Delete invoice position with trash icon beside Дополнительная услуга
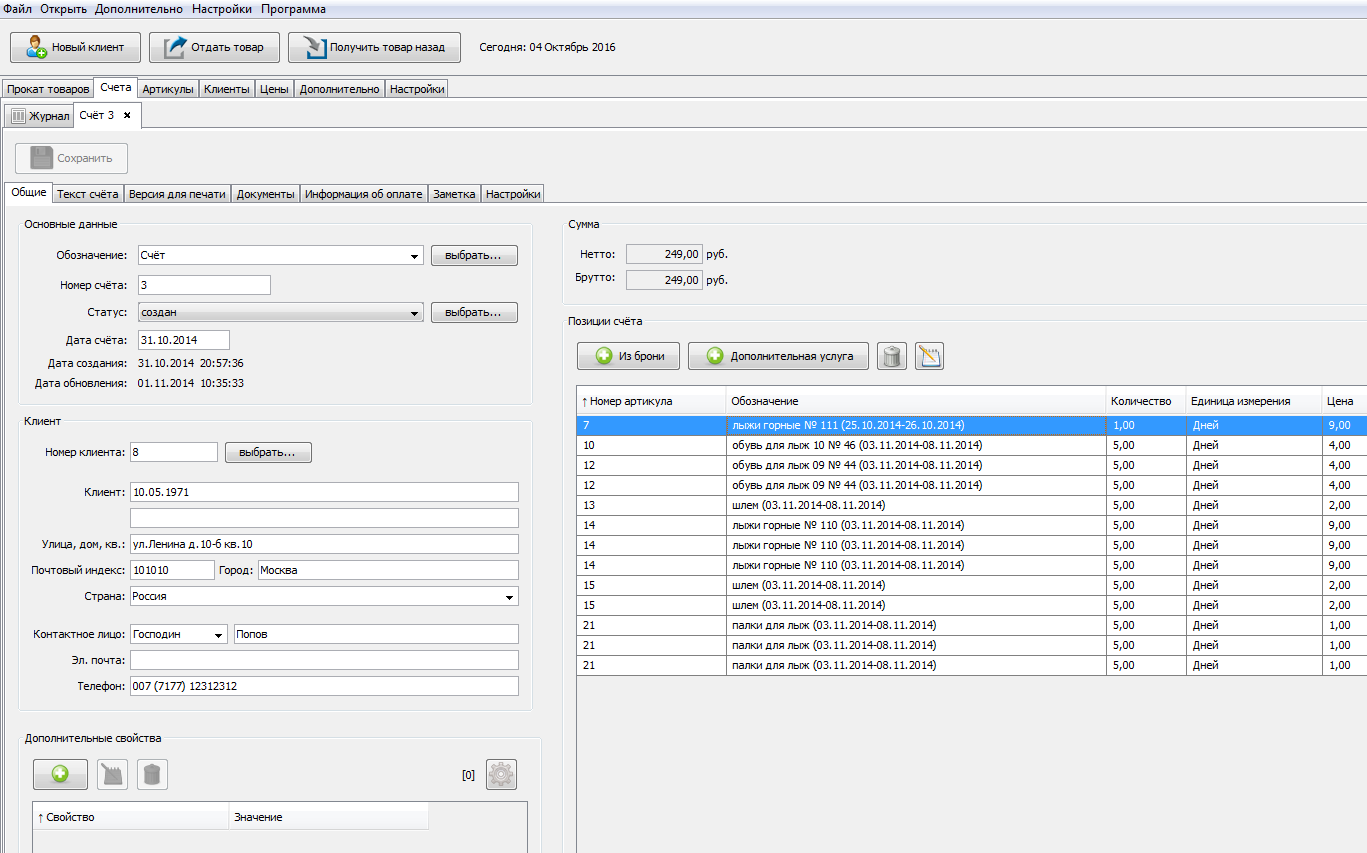The image size is (1367, 853). [892, 356]
